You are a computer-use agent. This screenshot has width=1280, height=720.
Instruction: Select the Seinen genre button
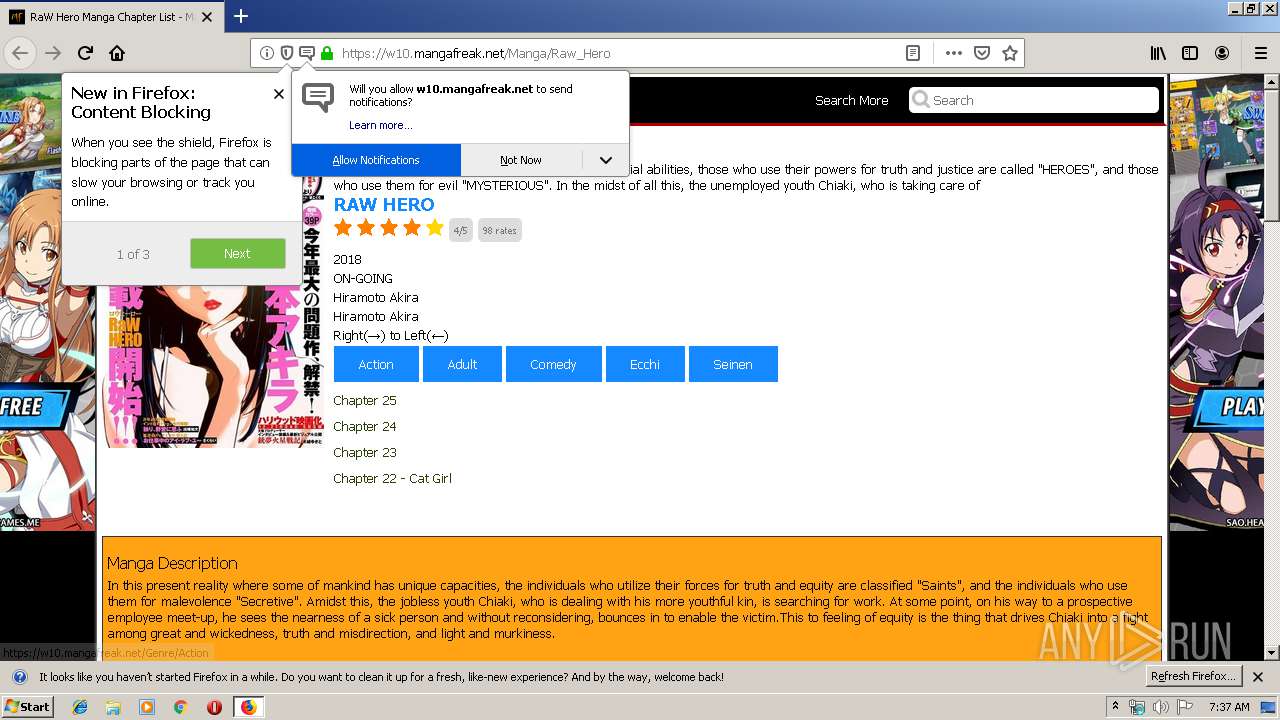pyautogui.click(x=733, y=364)
